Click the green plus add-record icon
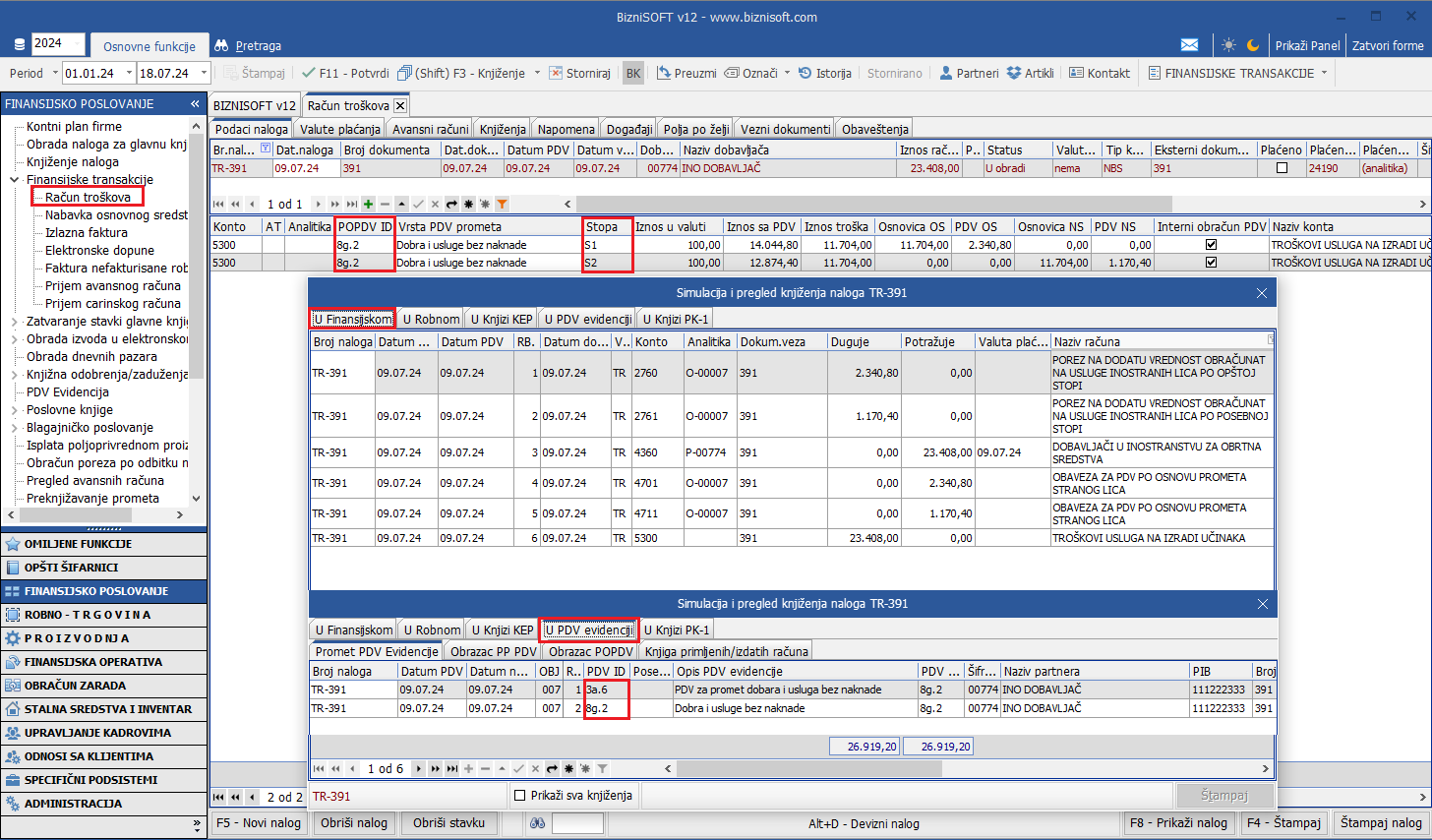Image resolution: width=1432 pixels, height=840 pixels. pos(368,204)
